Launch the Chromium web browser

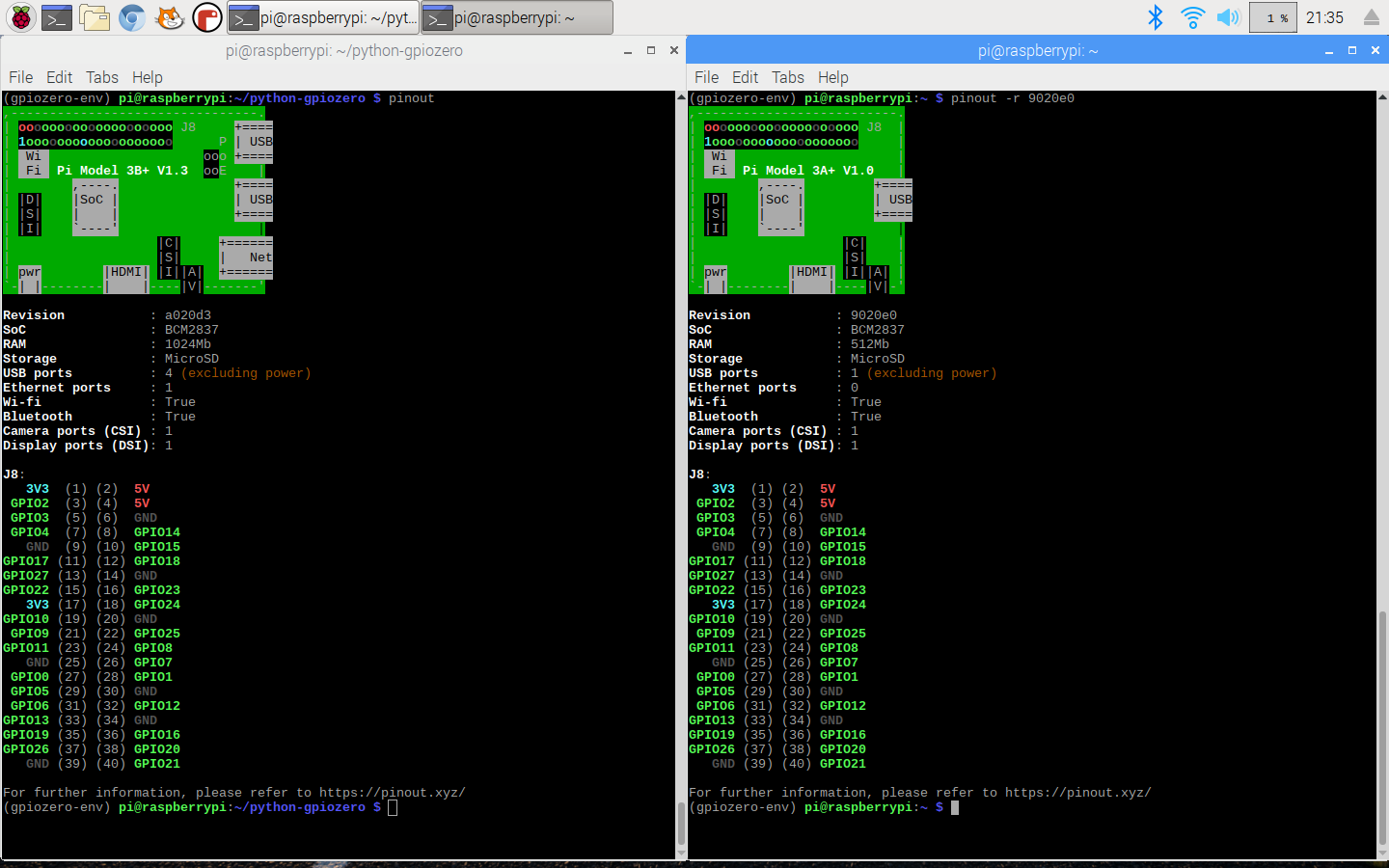132,17
